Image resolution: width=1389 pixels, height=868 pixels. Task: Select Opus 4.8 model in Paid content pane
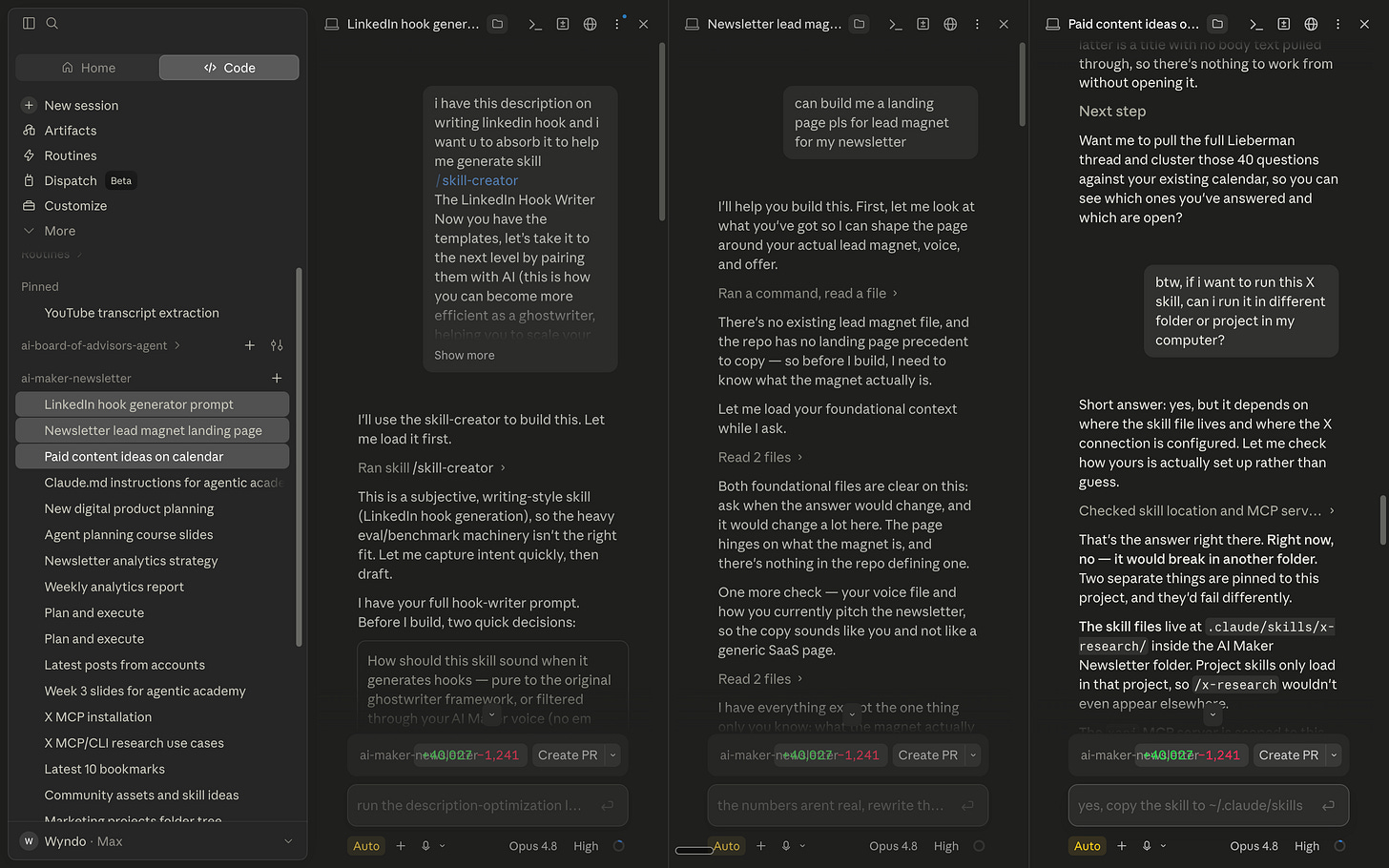pyautogui.click(x=1254, y=845)
